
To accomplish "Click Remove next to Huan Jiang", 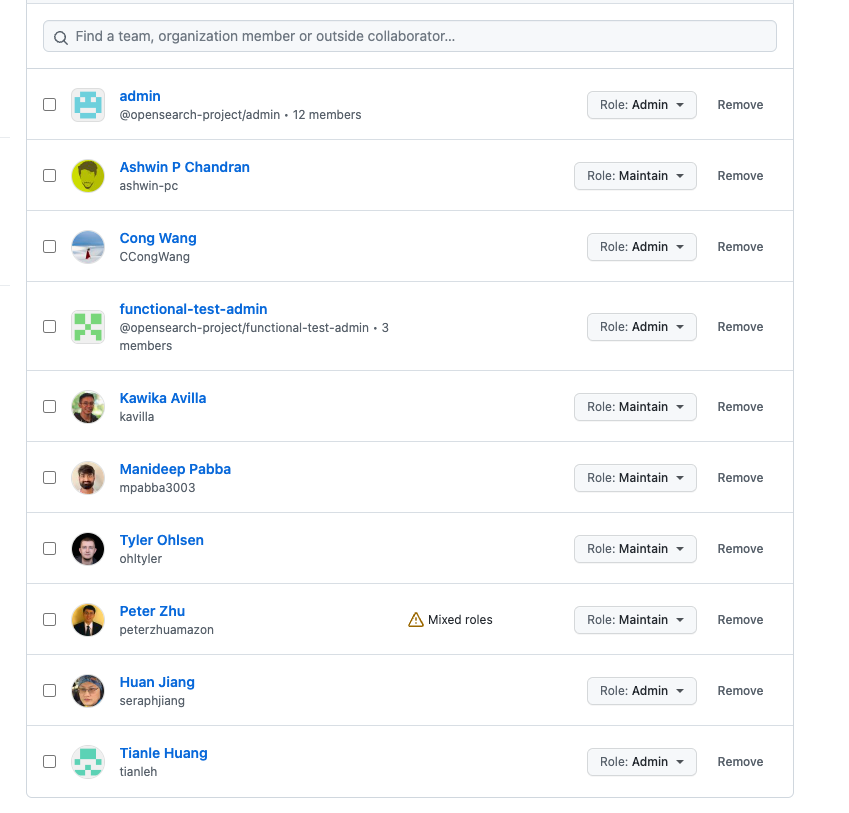I will (740, 690).
